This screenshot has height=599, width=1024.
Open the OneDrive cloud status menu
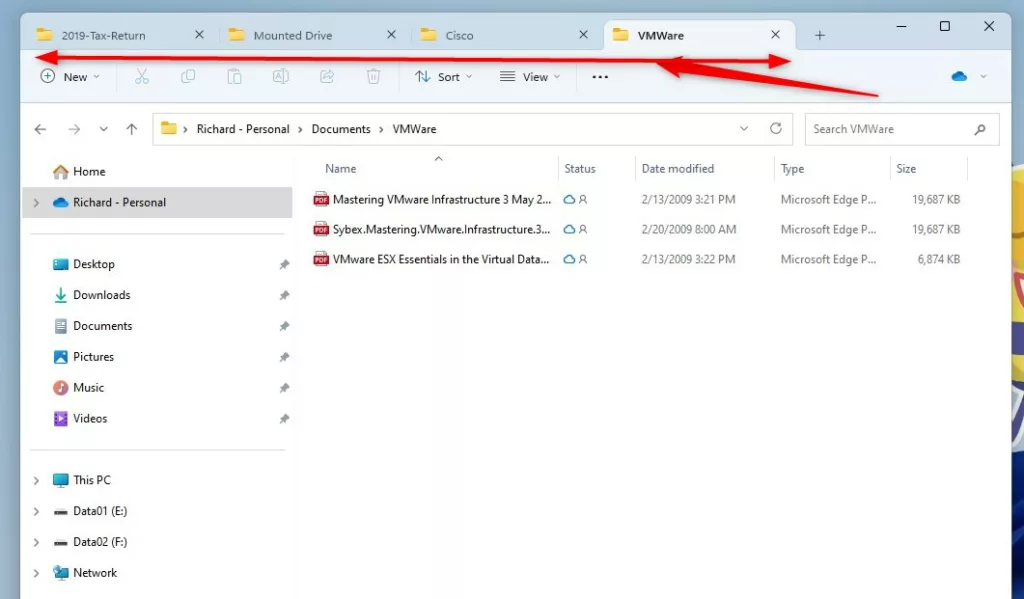[x=968, y=77]
